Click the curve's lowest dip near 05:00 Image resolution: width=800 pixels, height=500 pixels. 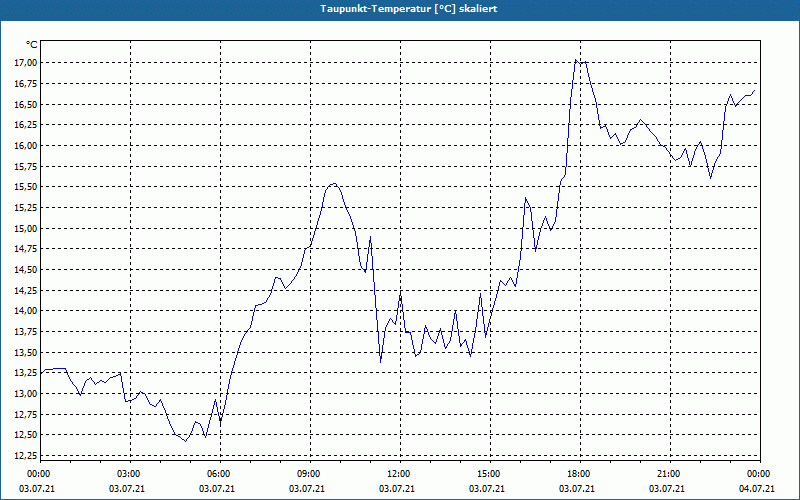point(186,441)
